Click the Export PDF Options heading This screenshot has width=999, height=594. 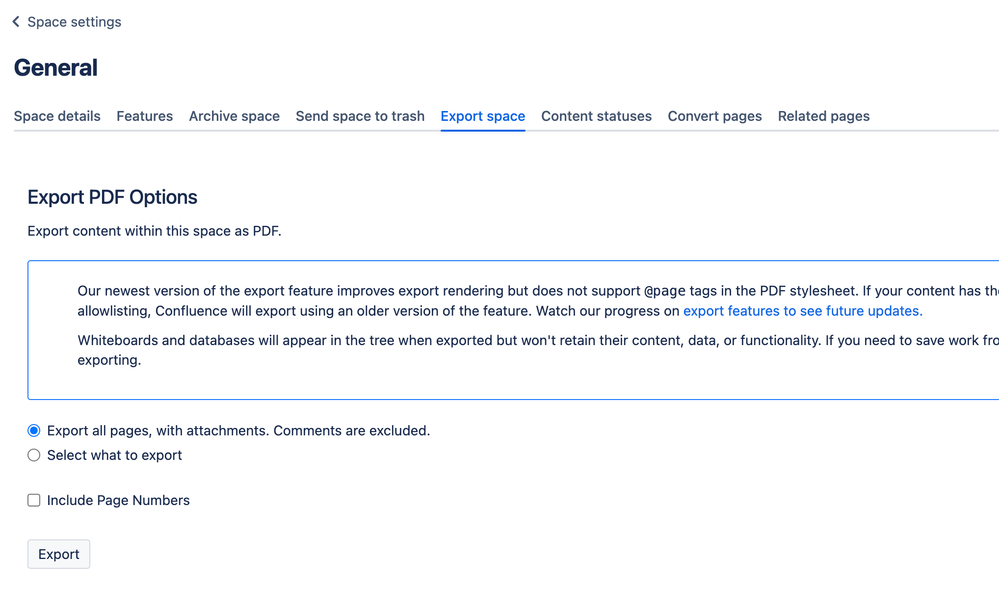coord(111,197)
